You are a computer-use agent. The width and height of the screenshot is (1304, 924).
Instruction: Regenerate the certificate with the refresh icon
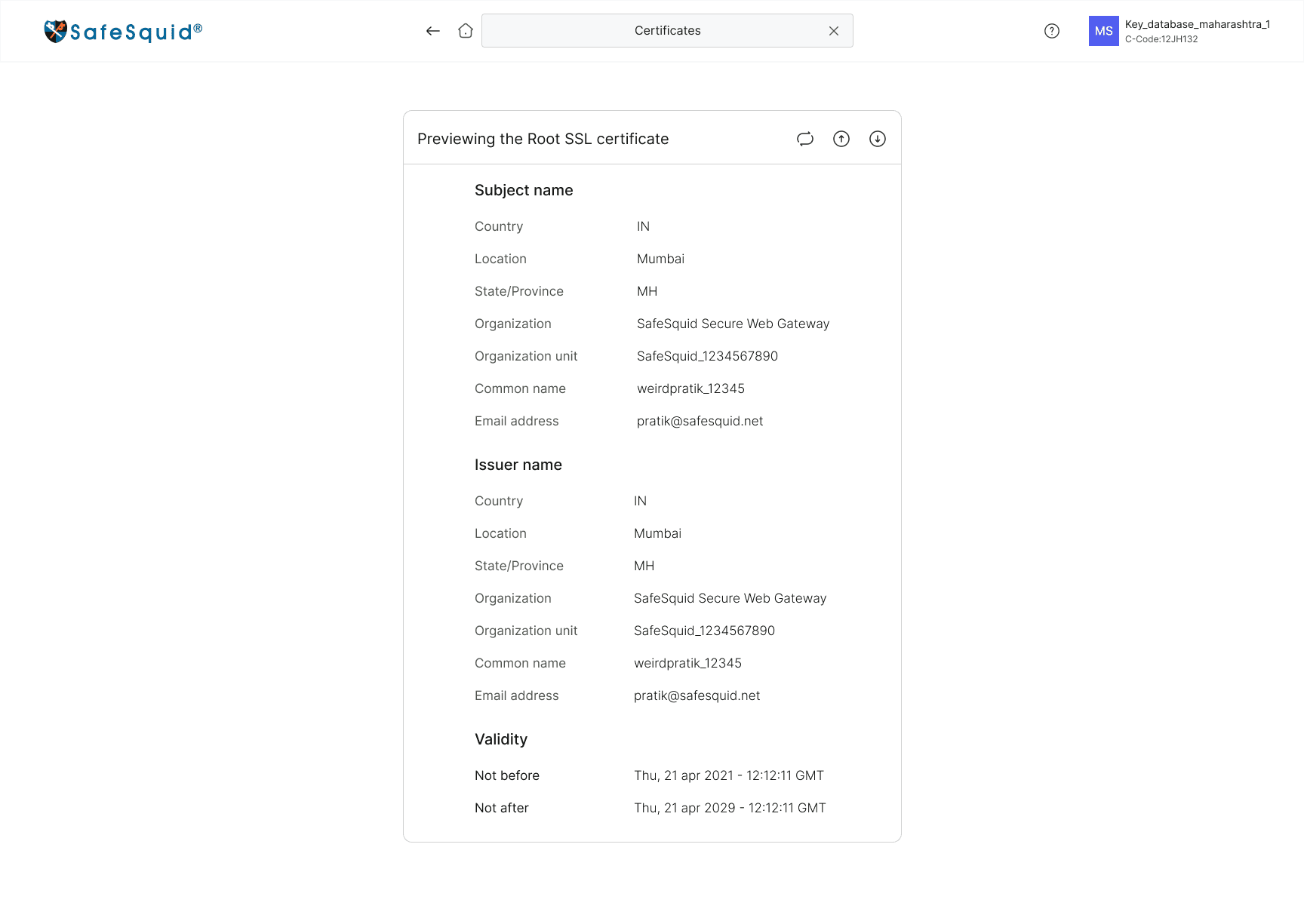tap(805, 139)
